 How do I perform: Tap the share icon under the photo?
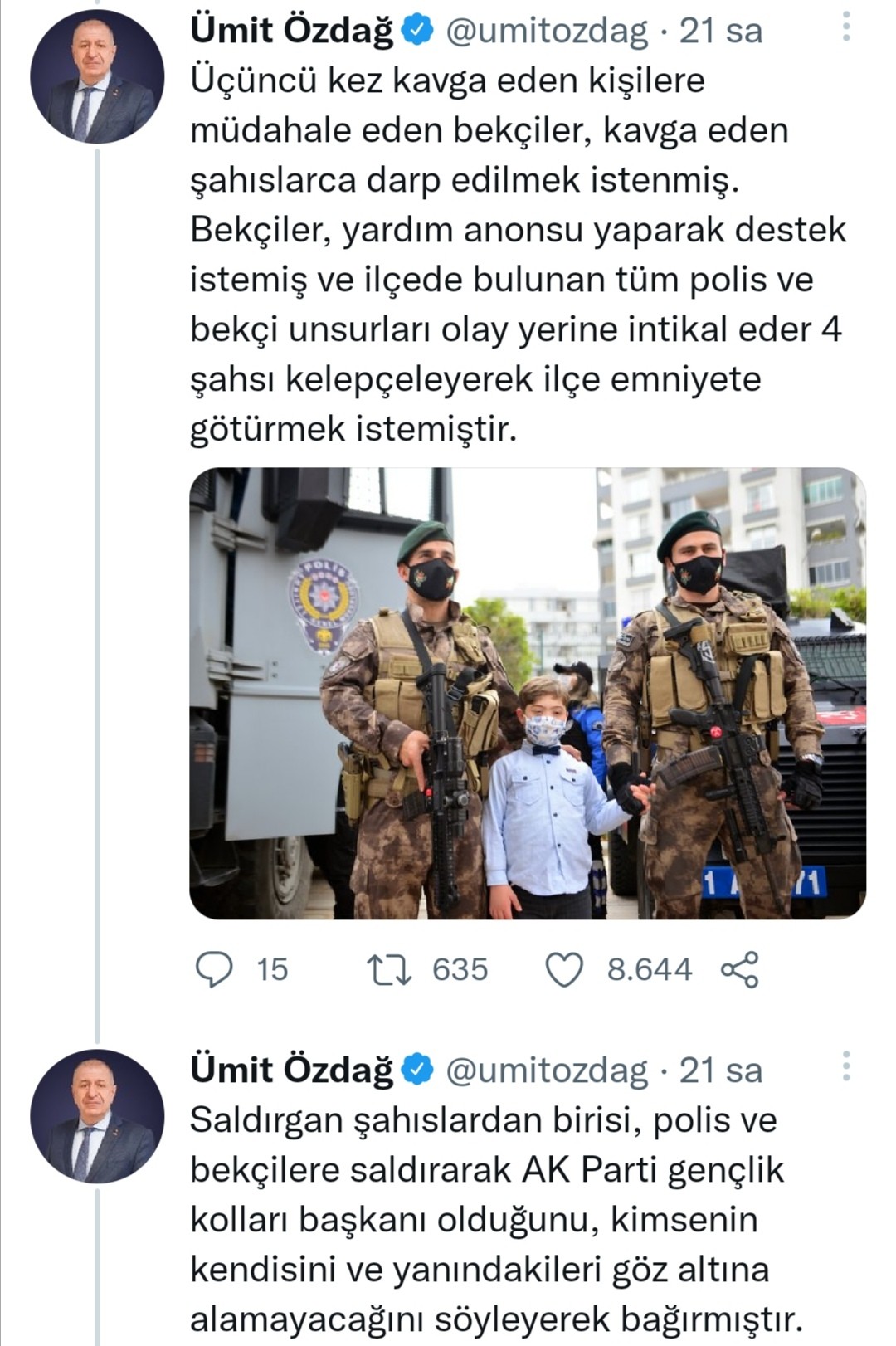[x=739, y=969]
